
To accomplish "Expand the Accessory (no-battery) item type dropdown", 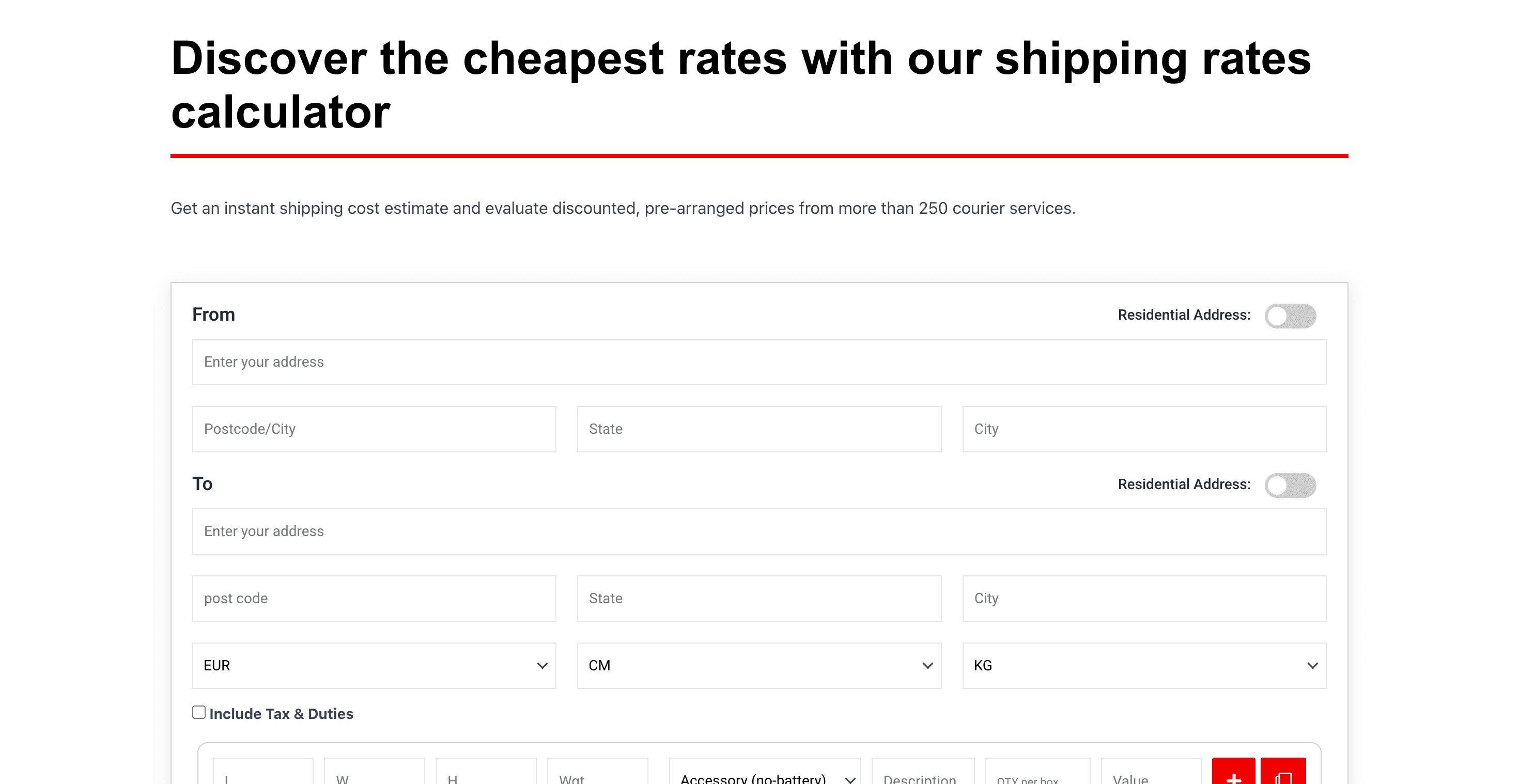I will coord(765,777).
